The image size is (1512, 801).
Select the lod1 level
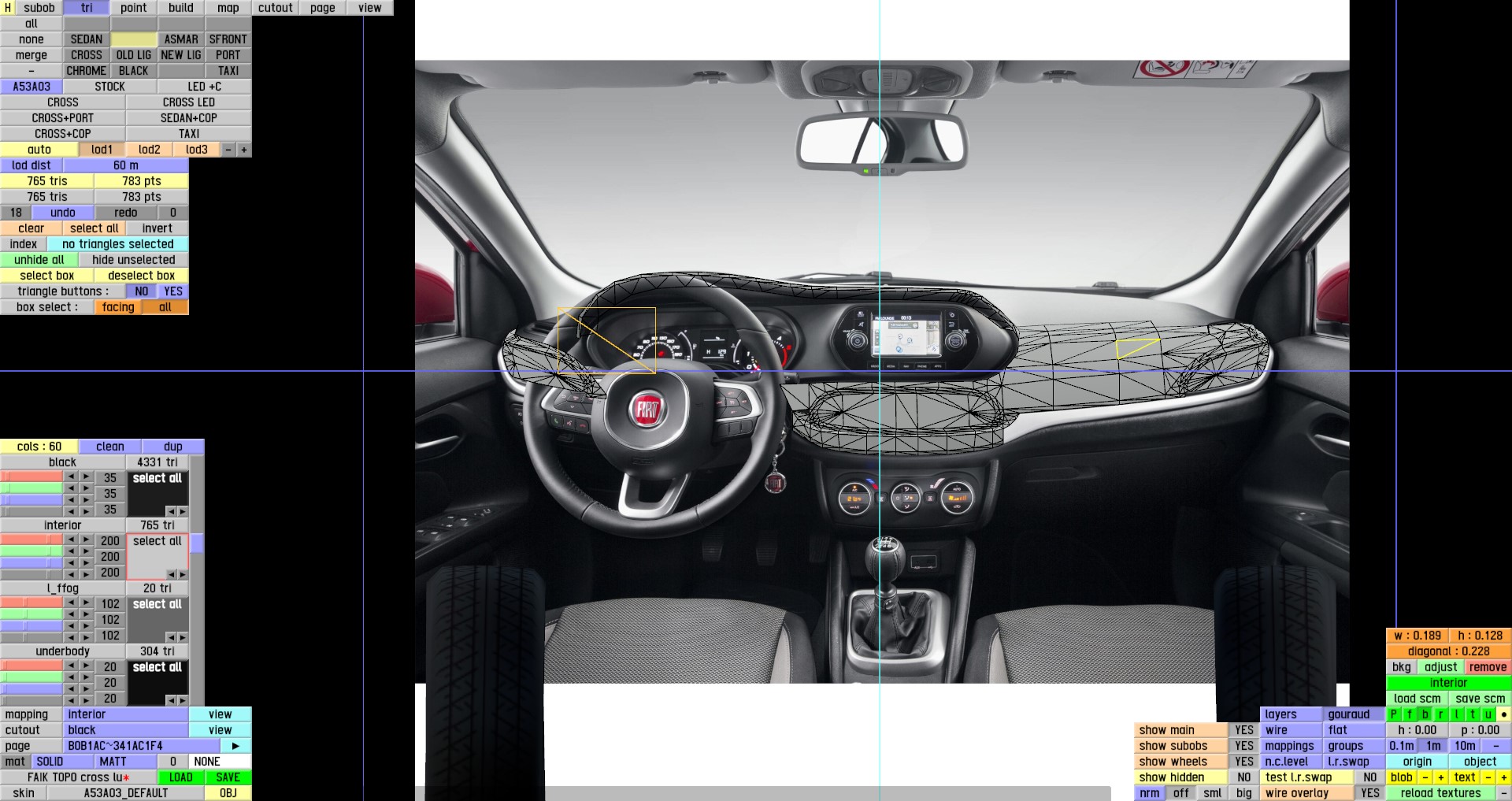point(102,150)
